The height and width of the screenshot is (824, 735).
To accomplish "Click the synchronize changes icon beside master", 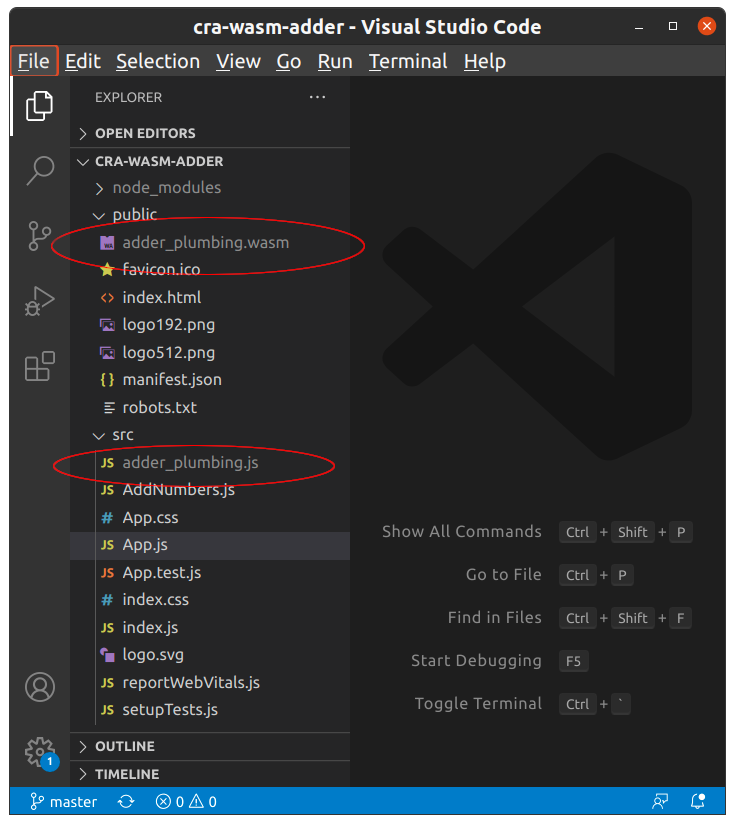I will (x=124, y=801).
